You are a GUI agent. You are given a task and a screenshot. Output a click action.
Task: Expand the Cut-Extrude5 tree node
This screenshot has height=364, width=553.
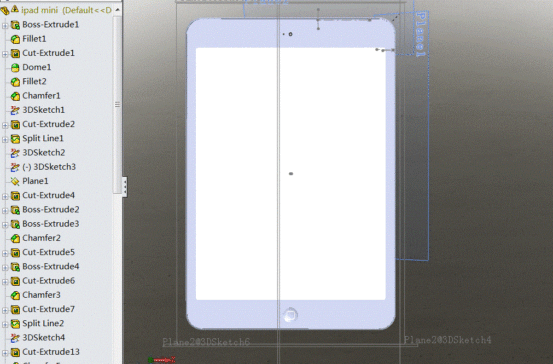5,253
